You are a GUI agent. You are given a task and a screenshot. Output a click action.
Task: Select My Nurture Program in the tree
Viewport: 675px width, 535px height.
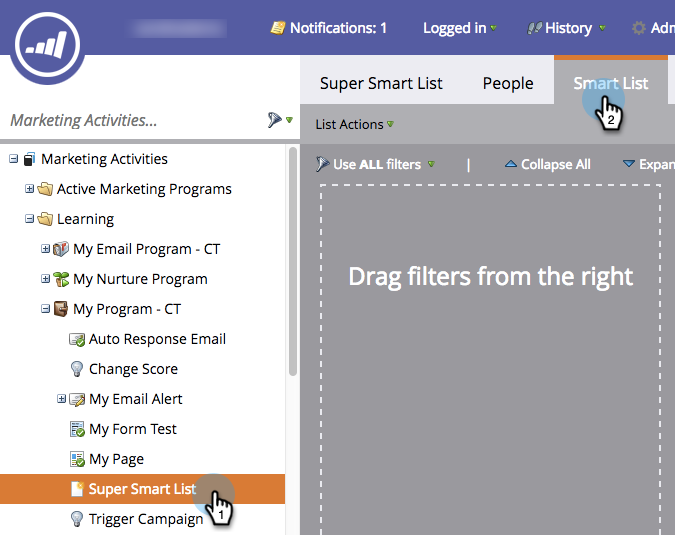point(140,279)
